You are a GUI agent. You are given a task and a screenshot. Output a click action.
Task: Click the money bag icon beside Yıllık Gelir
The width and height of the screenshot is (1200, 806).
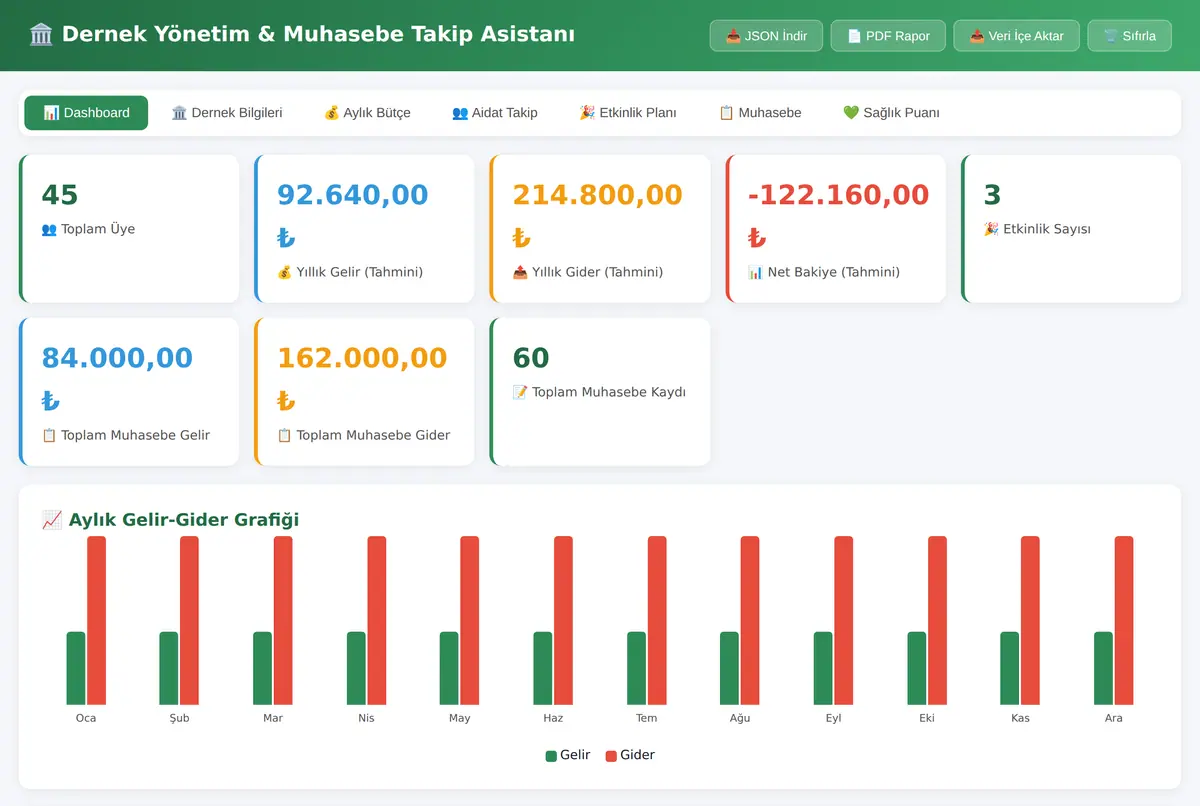285,272
